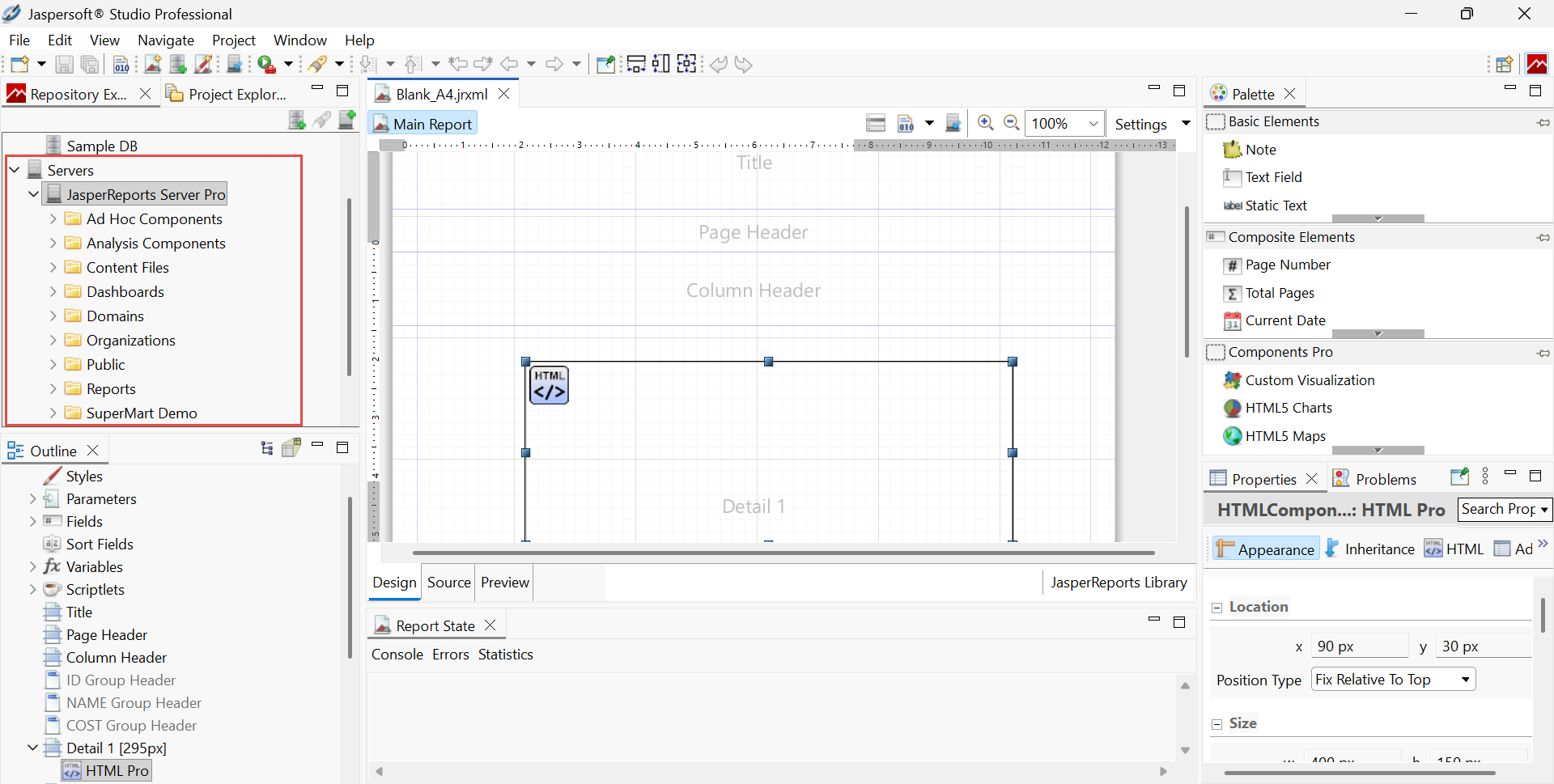Click the HTML component icon on canvas
Viewport: 1554px width, 784px height.
coord(549,385)
